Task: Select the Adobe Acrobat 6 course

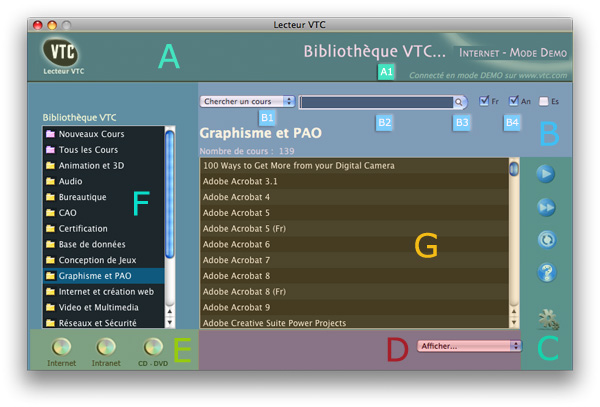Action: (354, 244)
